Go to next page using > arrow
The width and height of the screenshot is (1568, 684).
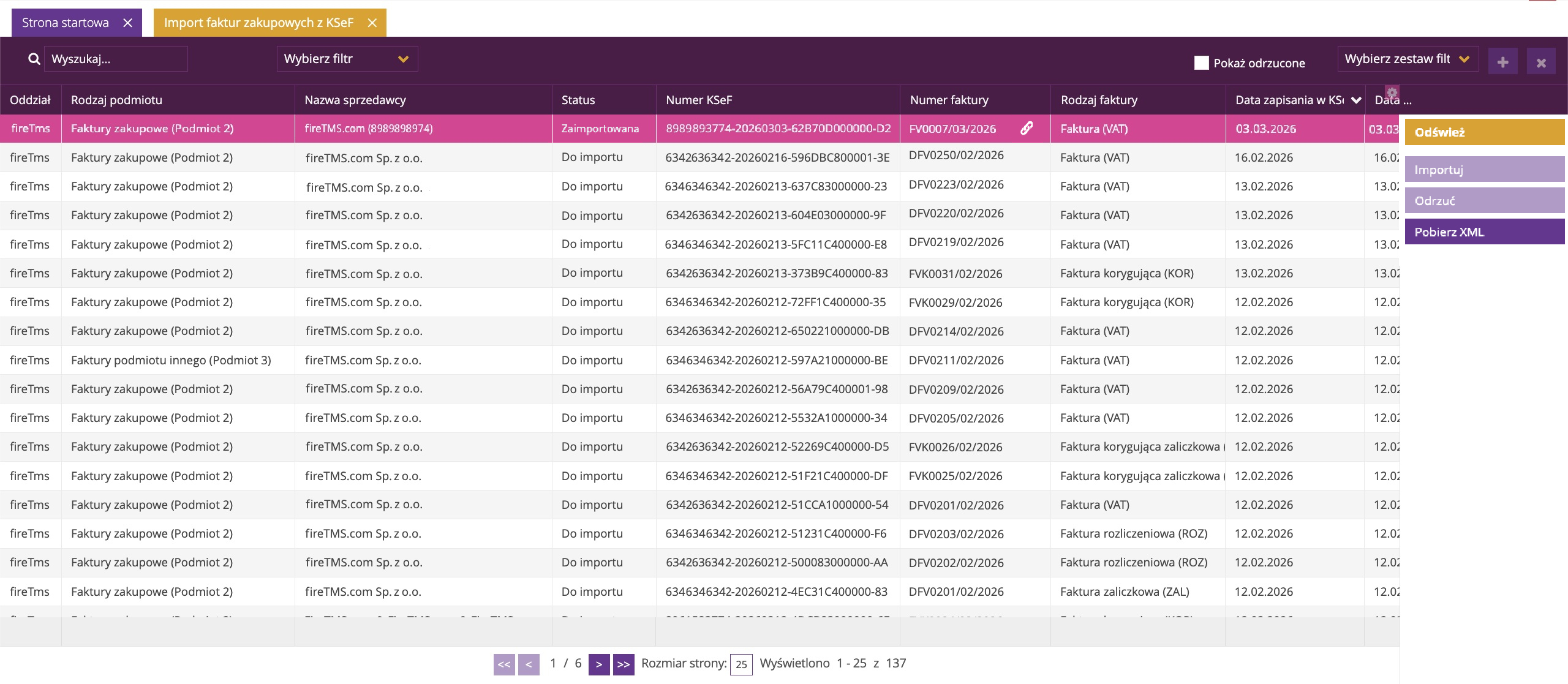[x=598, y=664]
